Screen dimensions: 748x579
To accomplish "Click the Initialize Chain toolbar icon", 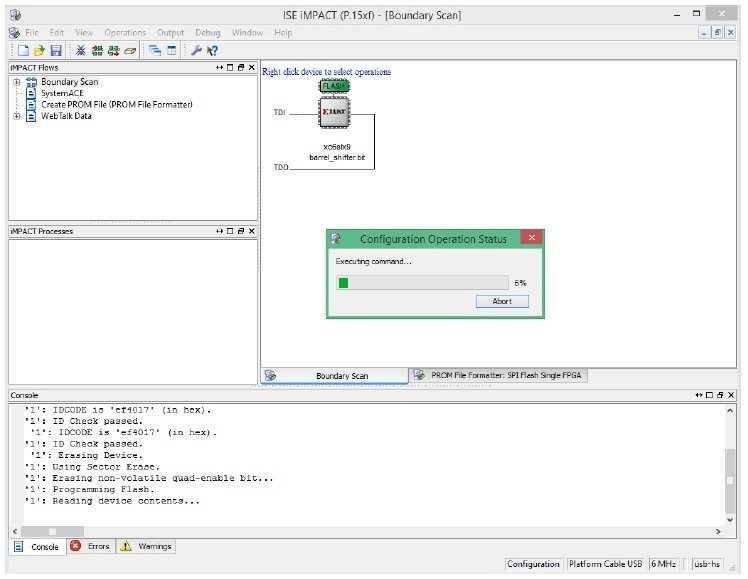I will (x=81, y=50).
